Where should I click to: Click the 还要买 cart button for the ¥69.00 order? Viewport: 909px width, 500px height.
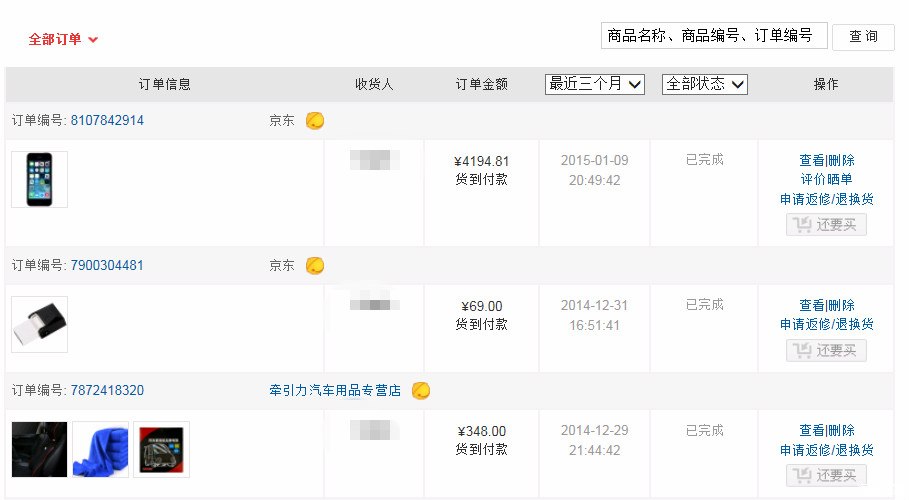tap(826, 351)
